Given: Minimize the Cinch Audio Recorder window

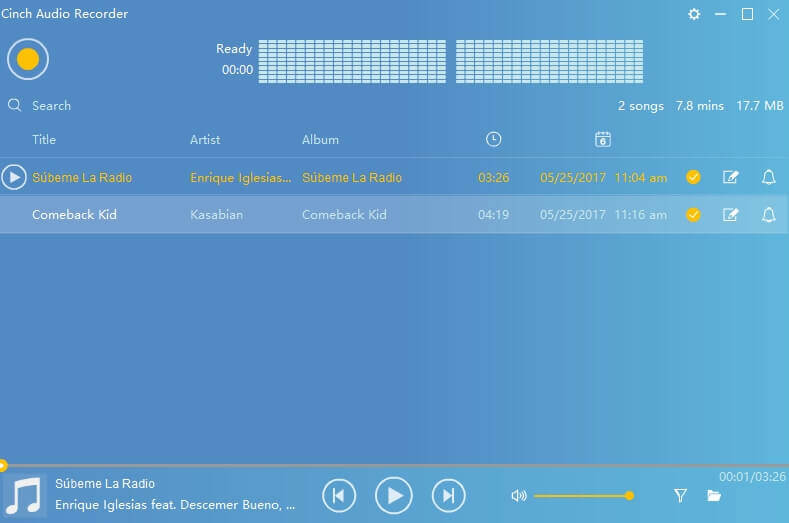Looking at the screenshot, I should [x=721, y=14].
